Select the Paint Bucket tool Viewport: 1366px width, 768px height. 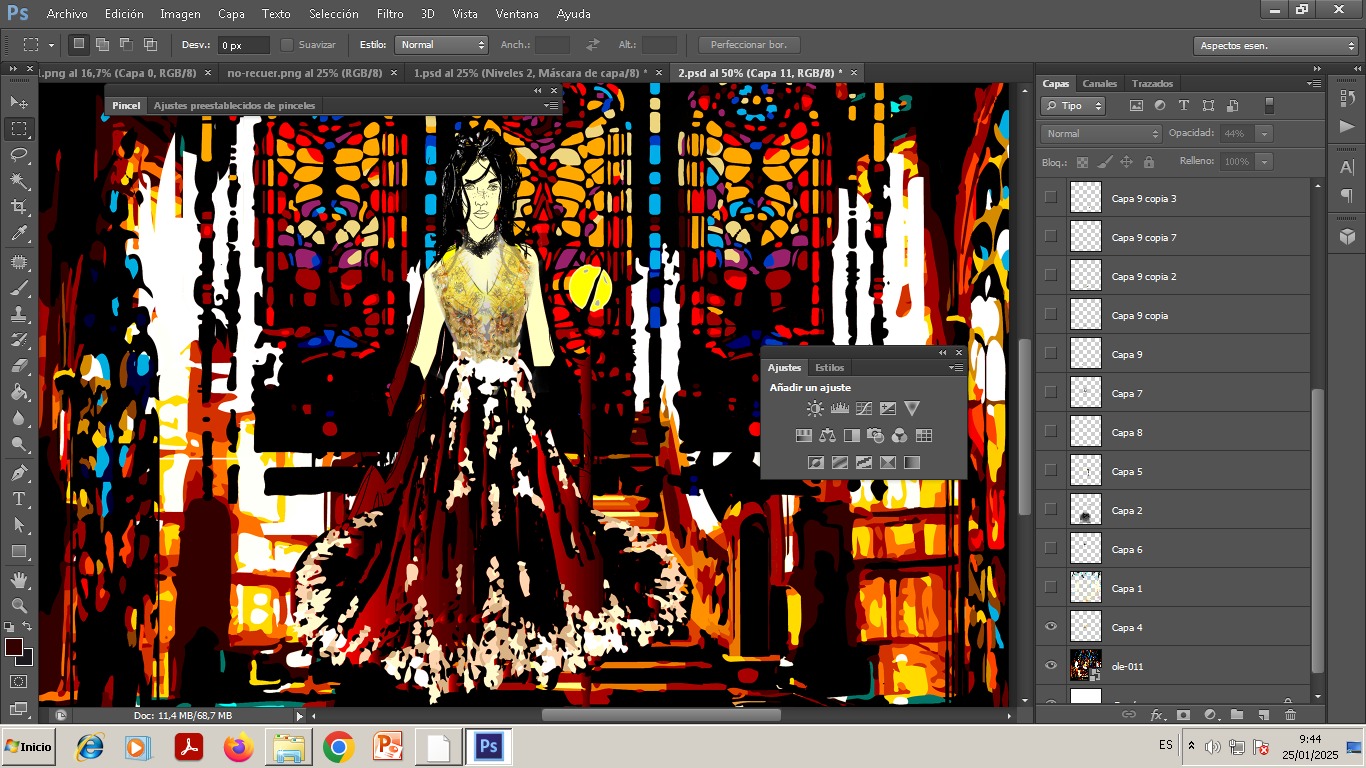19,393
